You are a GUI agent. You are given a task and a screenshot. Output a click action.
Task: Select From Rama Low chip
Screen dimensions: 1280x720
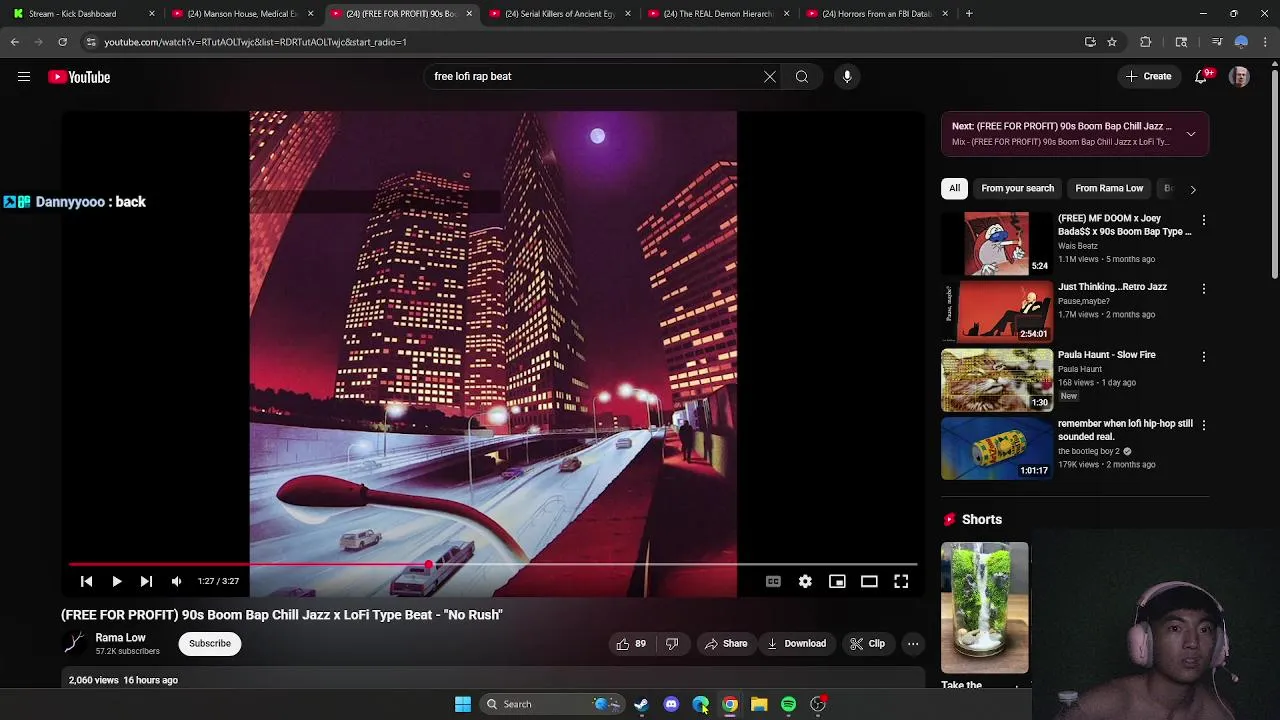[x=1109, y=188]
